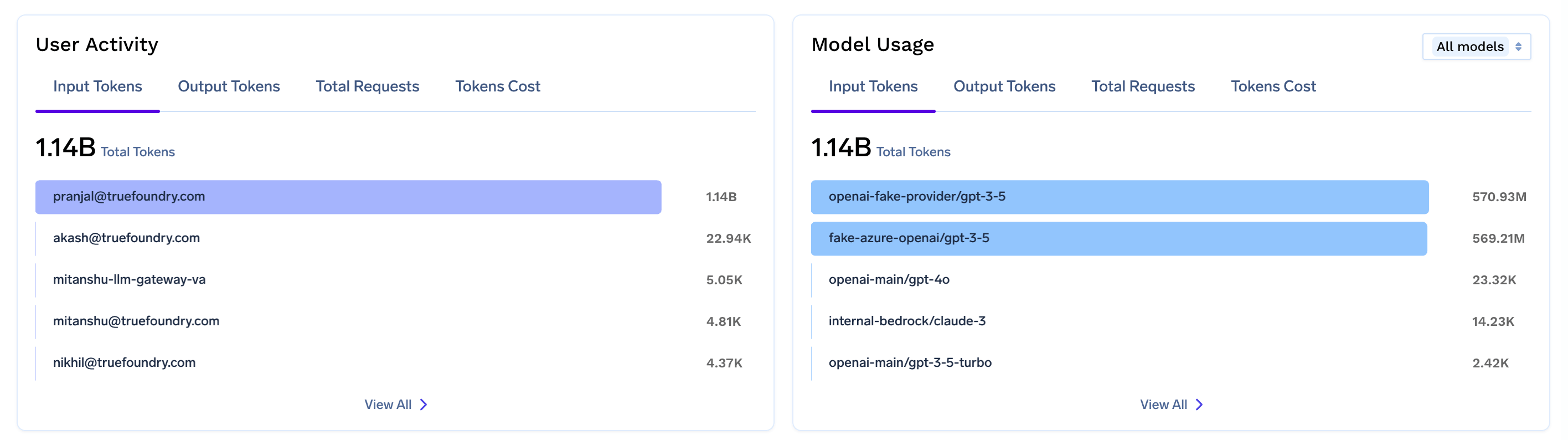Click the chevron beside Model Usage View All
Screen dimensions: 1568x440
coord(1199,405)
